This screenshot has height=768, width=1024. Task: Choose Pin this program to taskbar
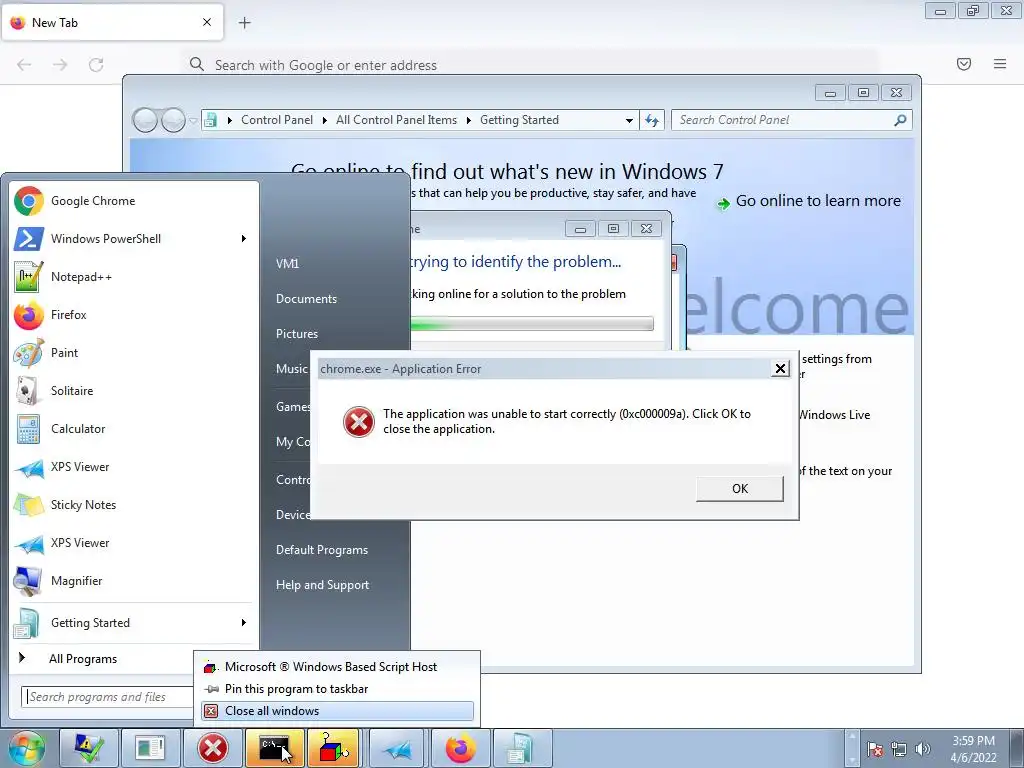(x=338, y=689)
